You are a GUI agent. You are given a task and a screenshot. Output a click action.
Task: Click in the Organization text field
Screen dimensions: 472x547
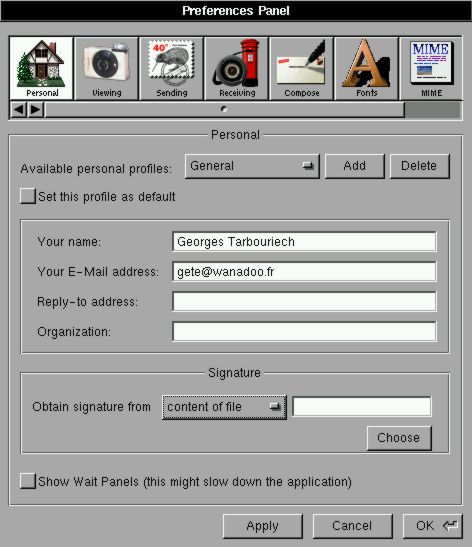(304, 332)
